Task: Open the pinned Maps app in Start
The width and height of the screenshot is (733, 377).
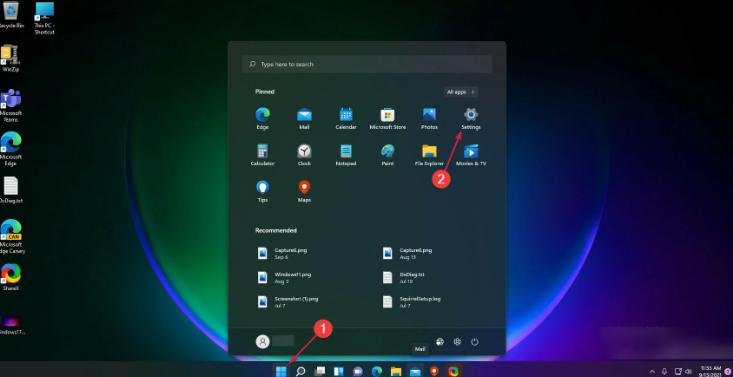Action: click(304, 191)
